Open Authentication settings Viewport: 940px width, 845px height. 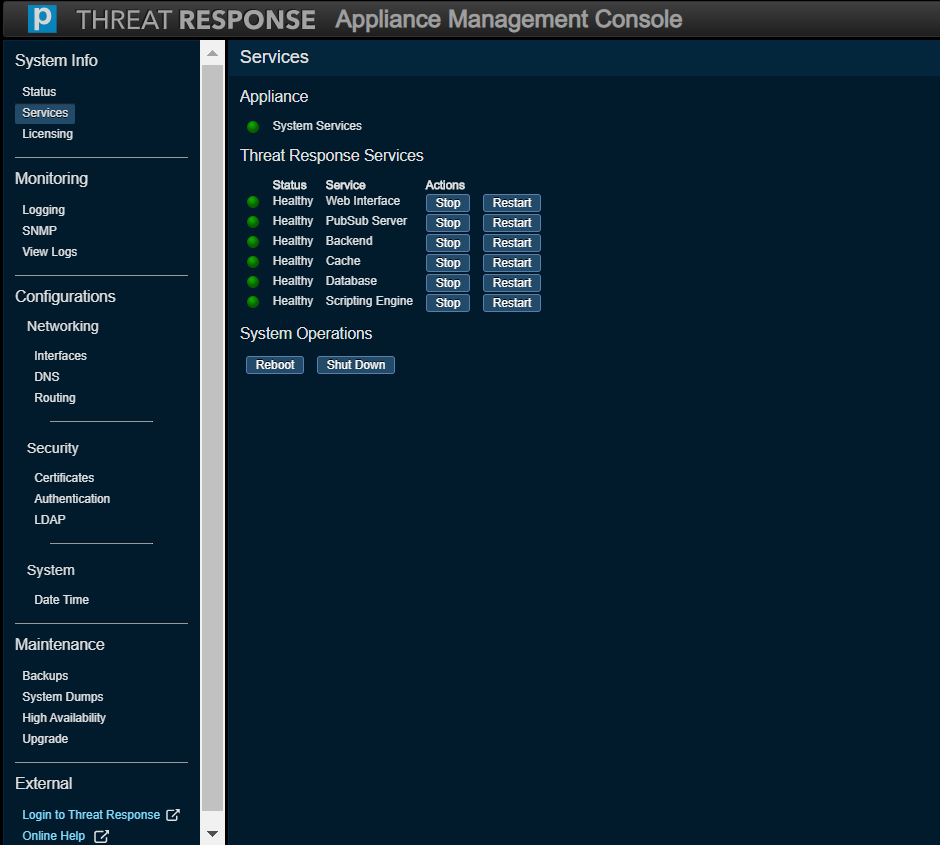coord(72,499)
